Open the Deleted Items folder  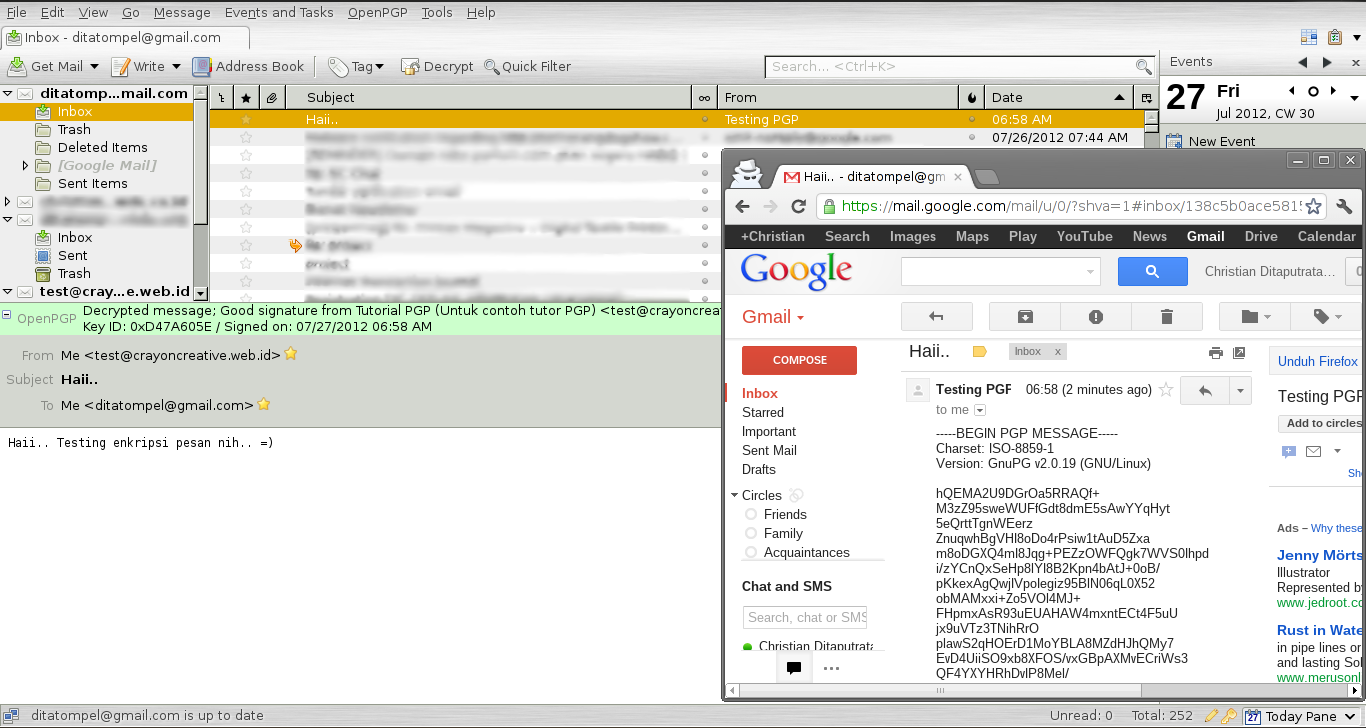click(102, 147)
